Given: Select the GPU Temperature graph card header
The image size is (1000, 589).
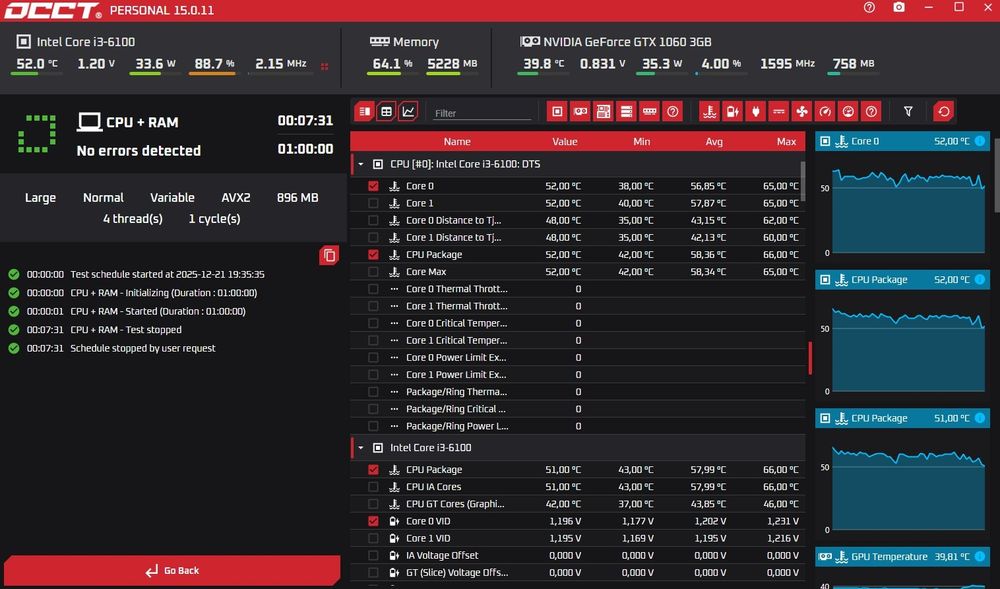Looking at the screenshot, I should coord(902,556).
